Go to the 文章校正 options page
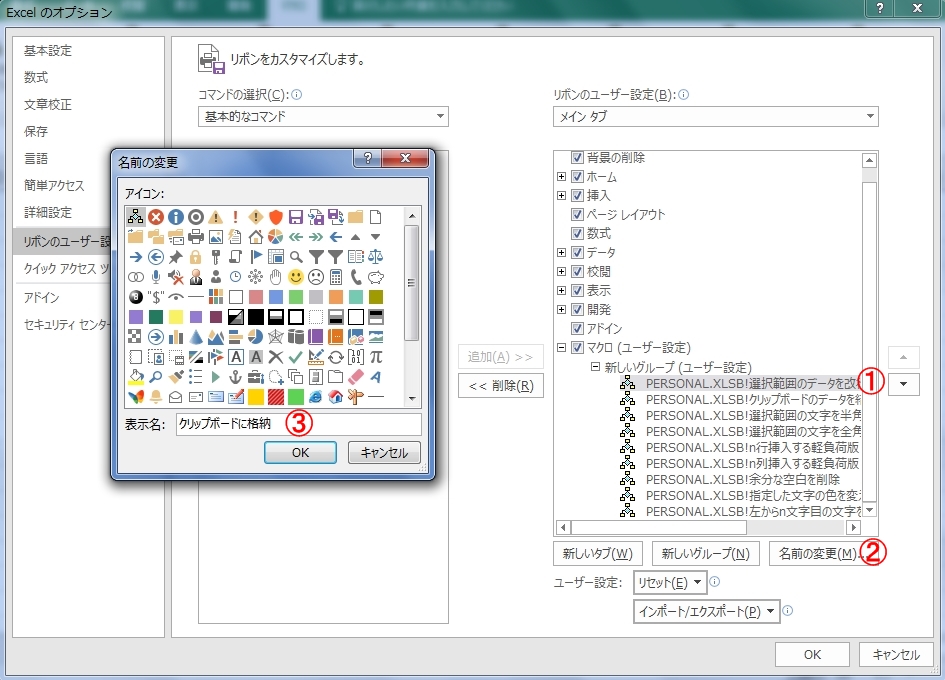This screenshot has height=680, width=945. coord(48,104)
